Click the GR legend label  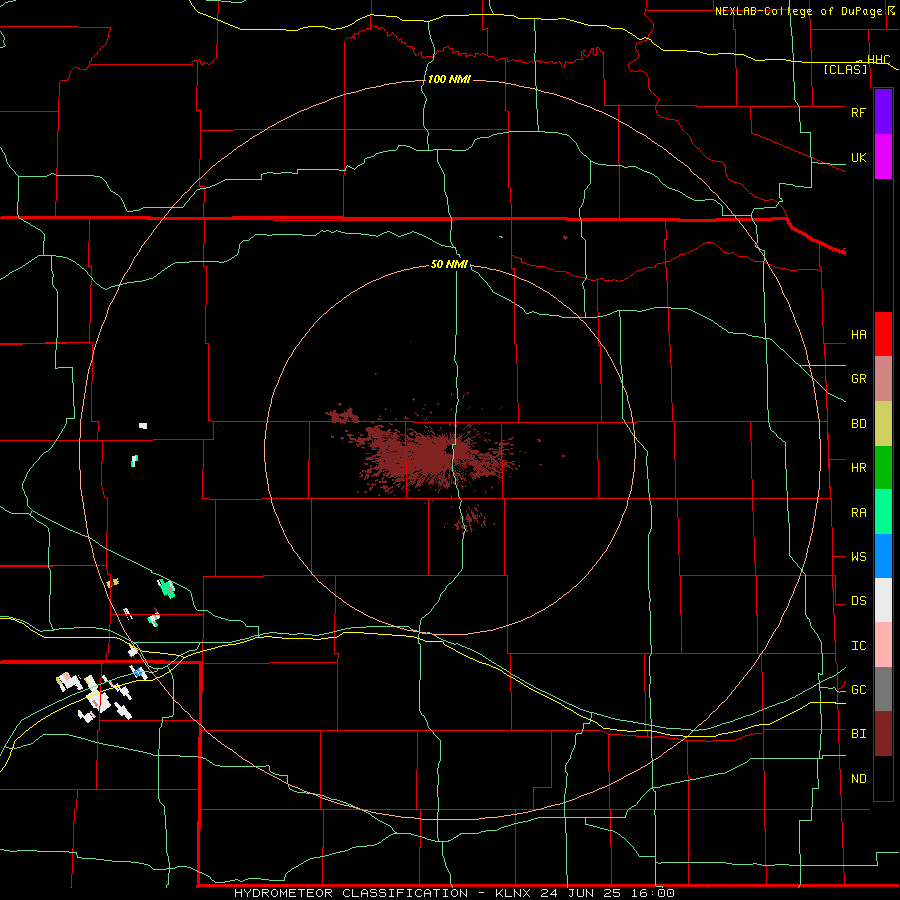coord(858,379)
